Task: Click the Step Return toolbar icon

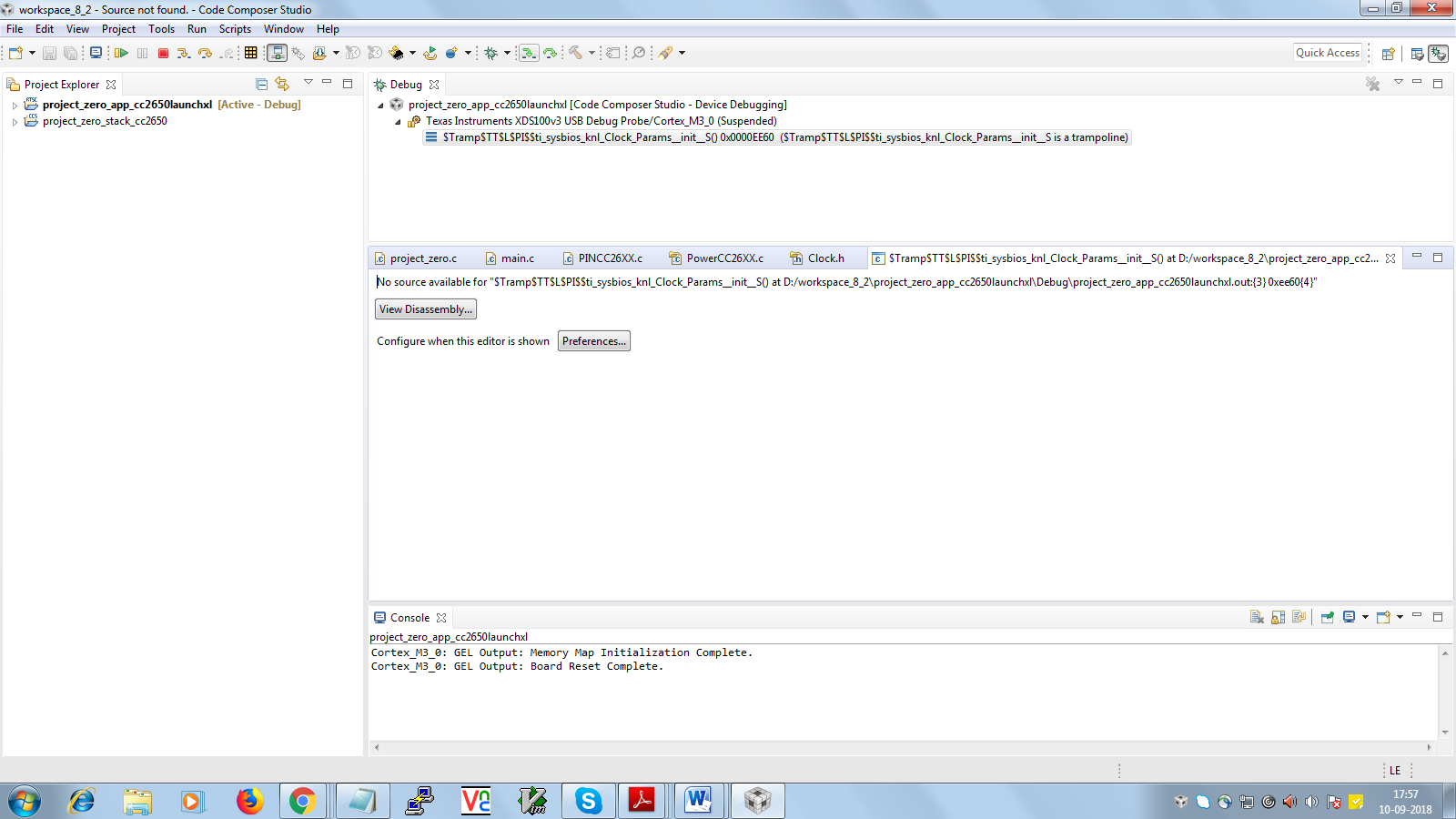Action: click(227, 53)
